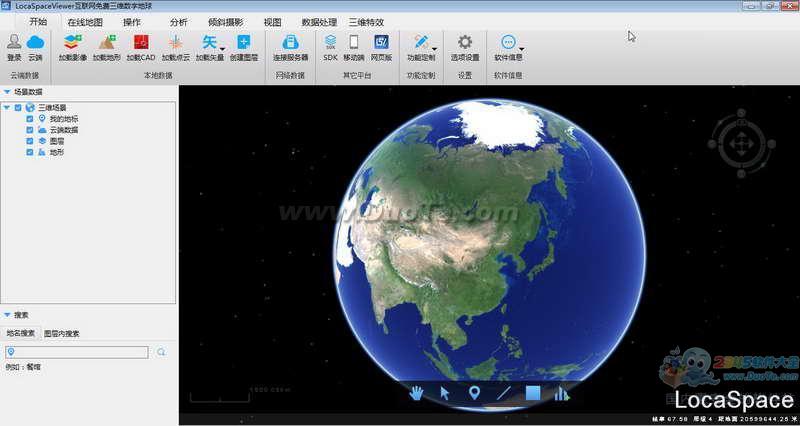Open the 分析 ribbon tab

(179, 22)
